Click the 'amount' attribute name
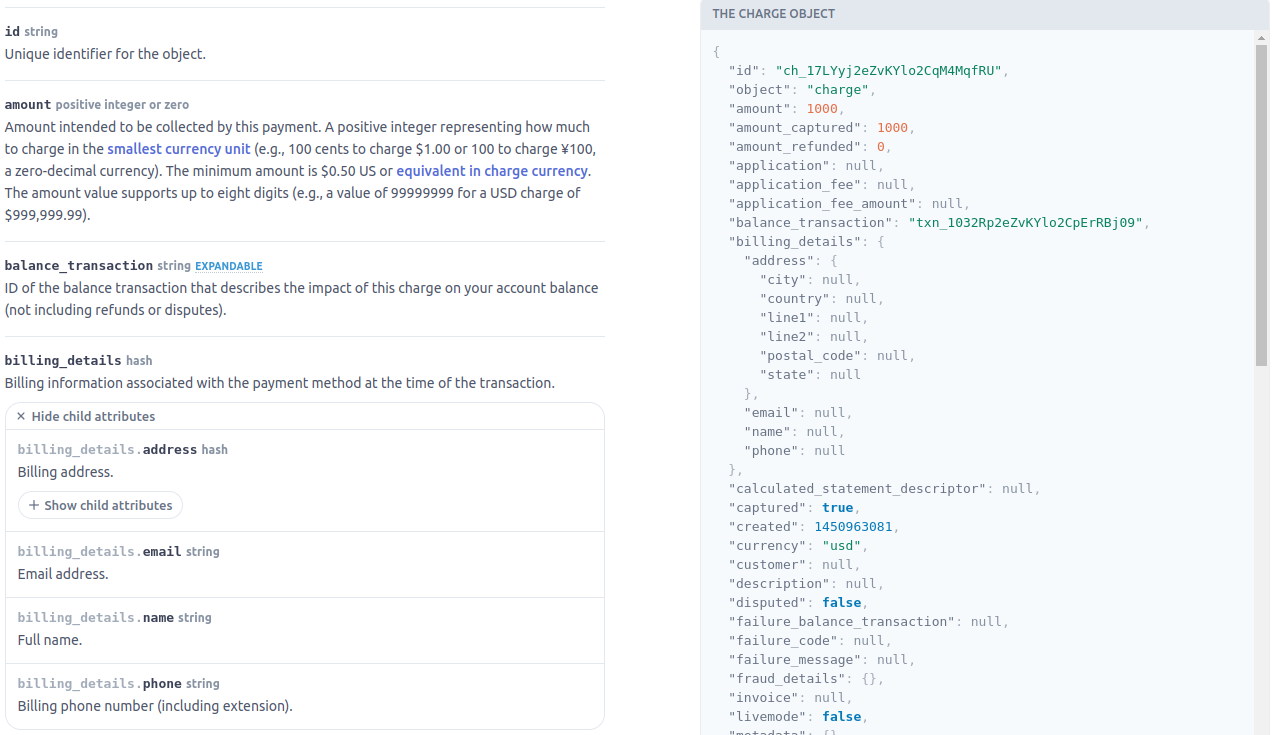Screen dimensions: 1273x735 (x=27, y=104)
